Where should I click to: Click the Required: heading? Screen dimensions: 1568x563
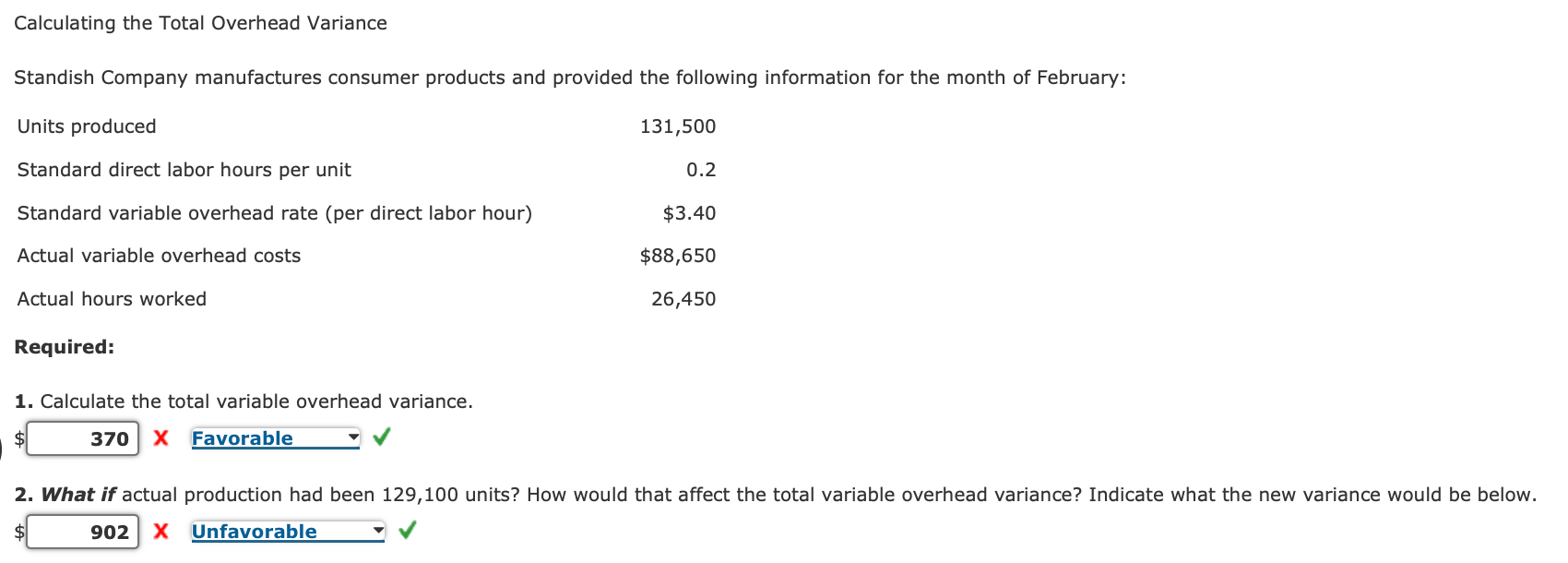[65, 346]
